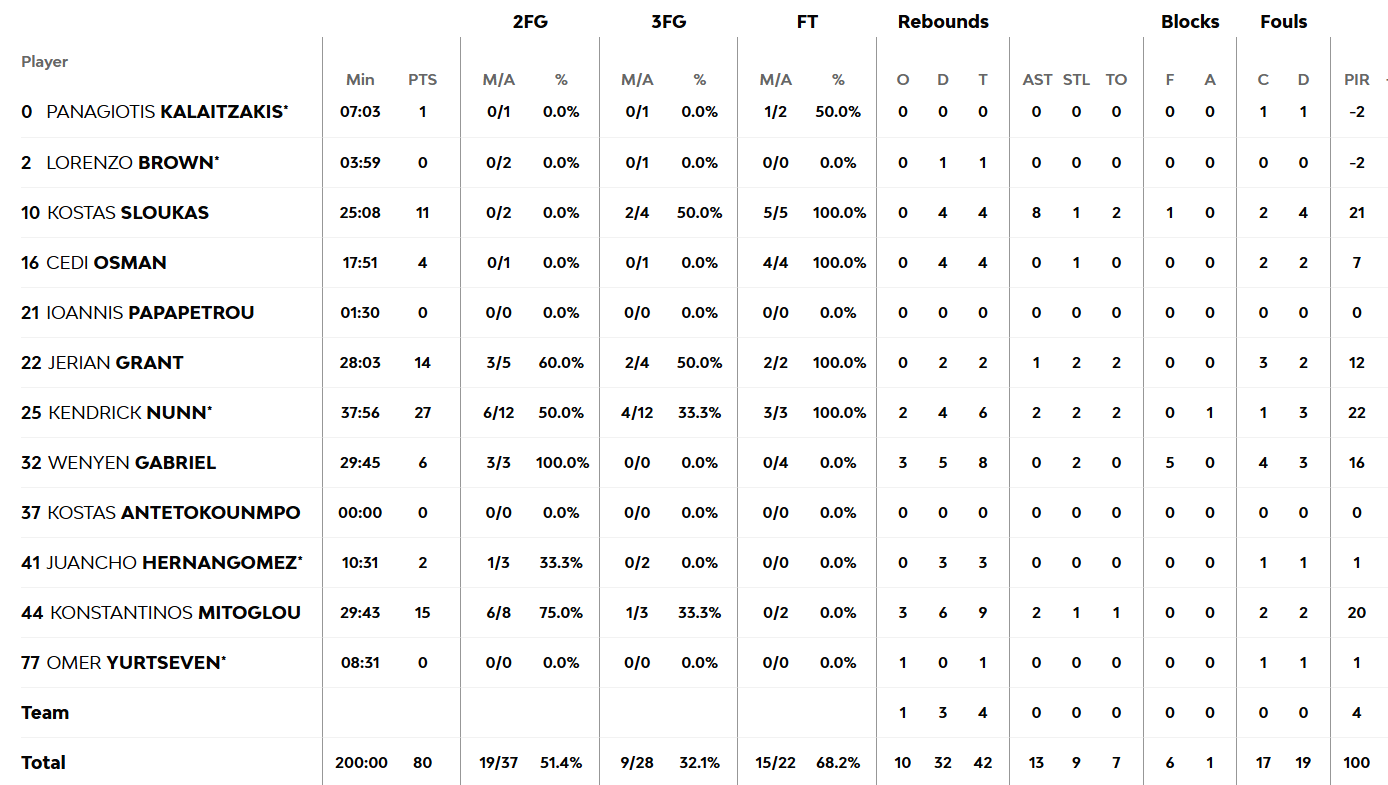Select Wenyen Gabriel player name
The image size is (1388, 785).
pos(132,462)
